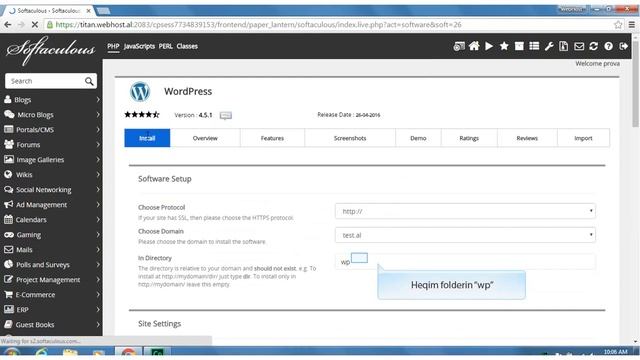Click the Softaculous logo

pos(51,50)
